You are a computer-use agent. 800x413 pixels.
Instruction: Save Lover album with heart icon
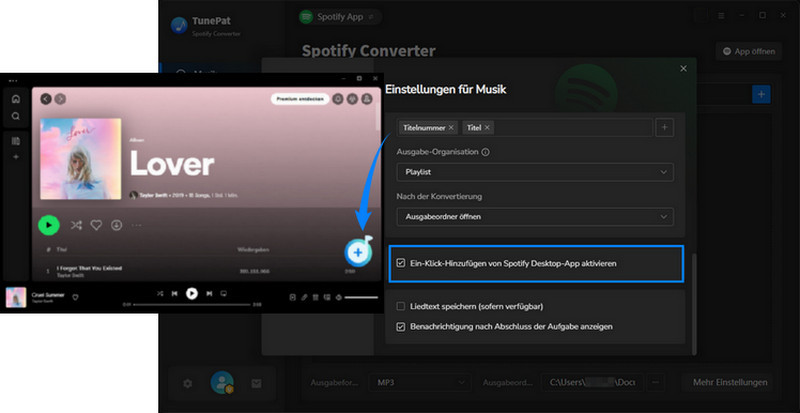point(96,225)
